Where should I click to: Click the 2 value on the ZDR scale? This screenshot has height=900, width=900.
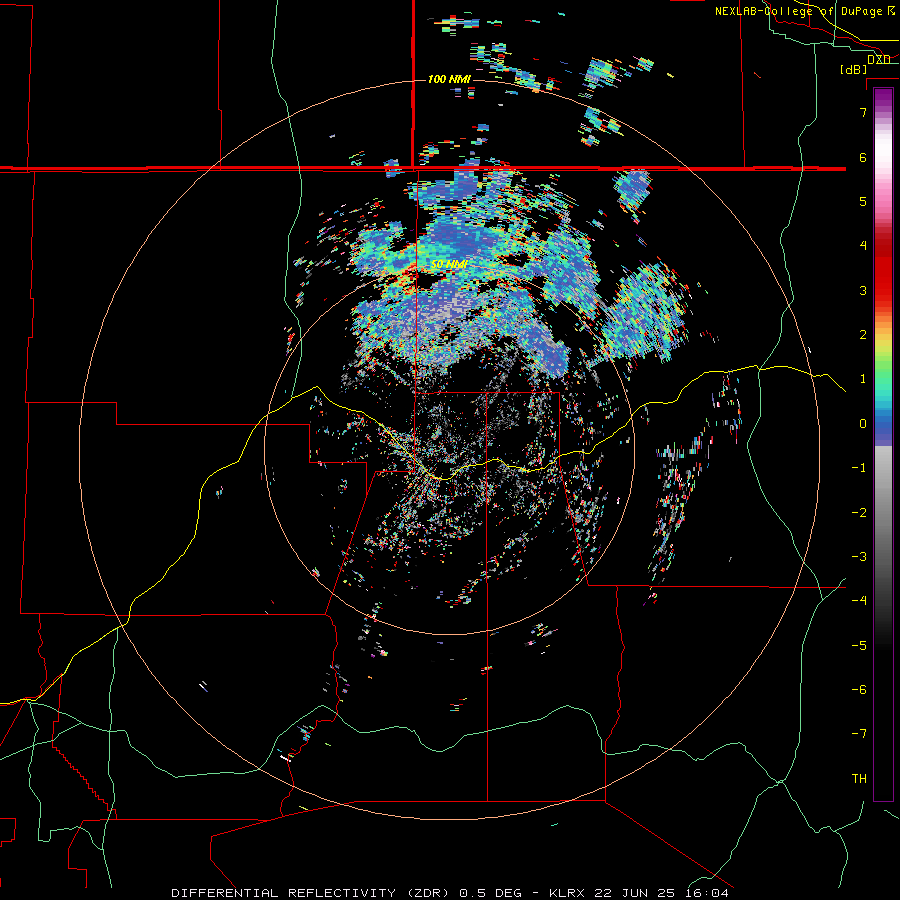click(x=863, y=335)
